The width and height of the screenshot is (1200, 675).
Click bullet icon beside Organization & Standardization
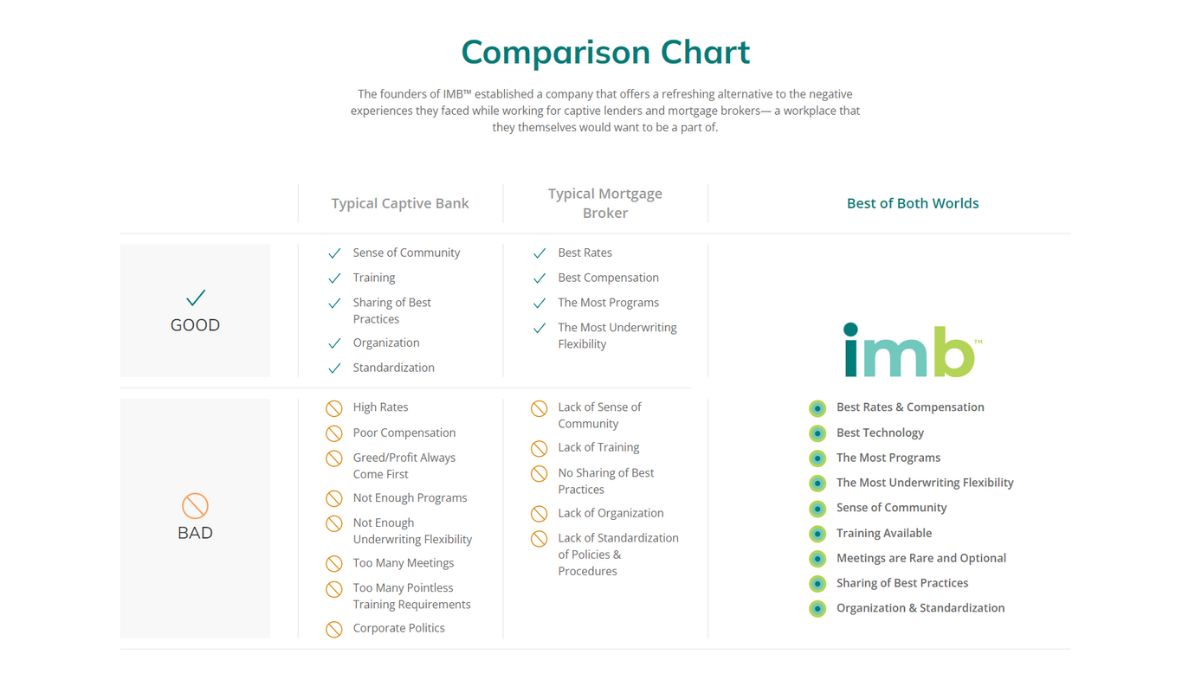(x=818, y=608)
